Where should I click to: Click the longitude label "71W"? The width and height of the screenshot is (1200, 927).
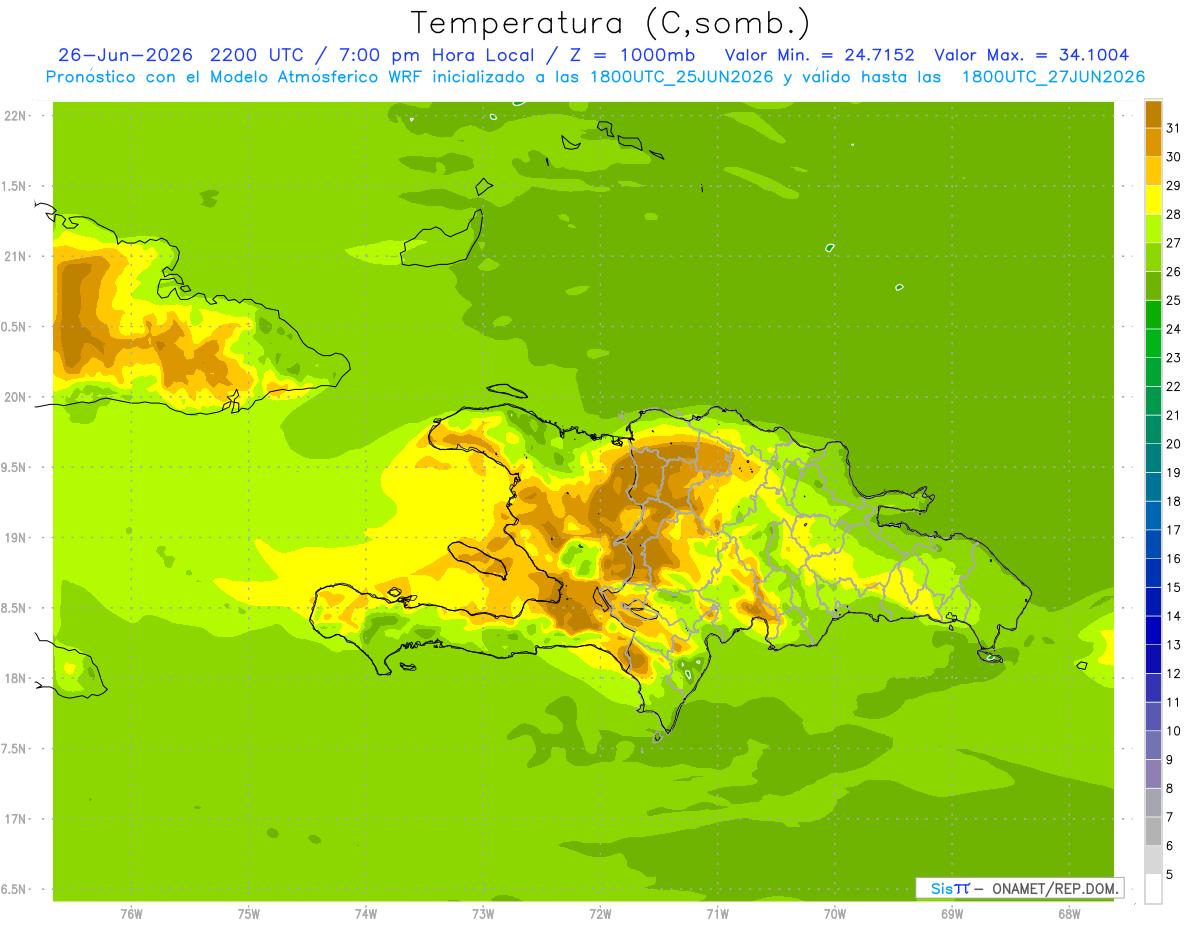coord(717,914)
